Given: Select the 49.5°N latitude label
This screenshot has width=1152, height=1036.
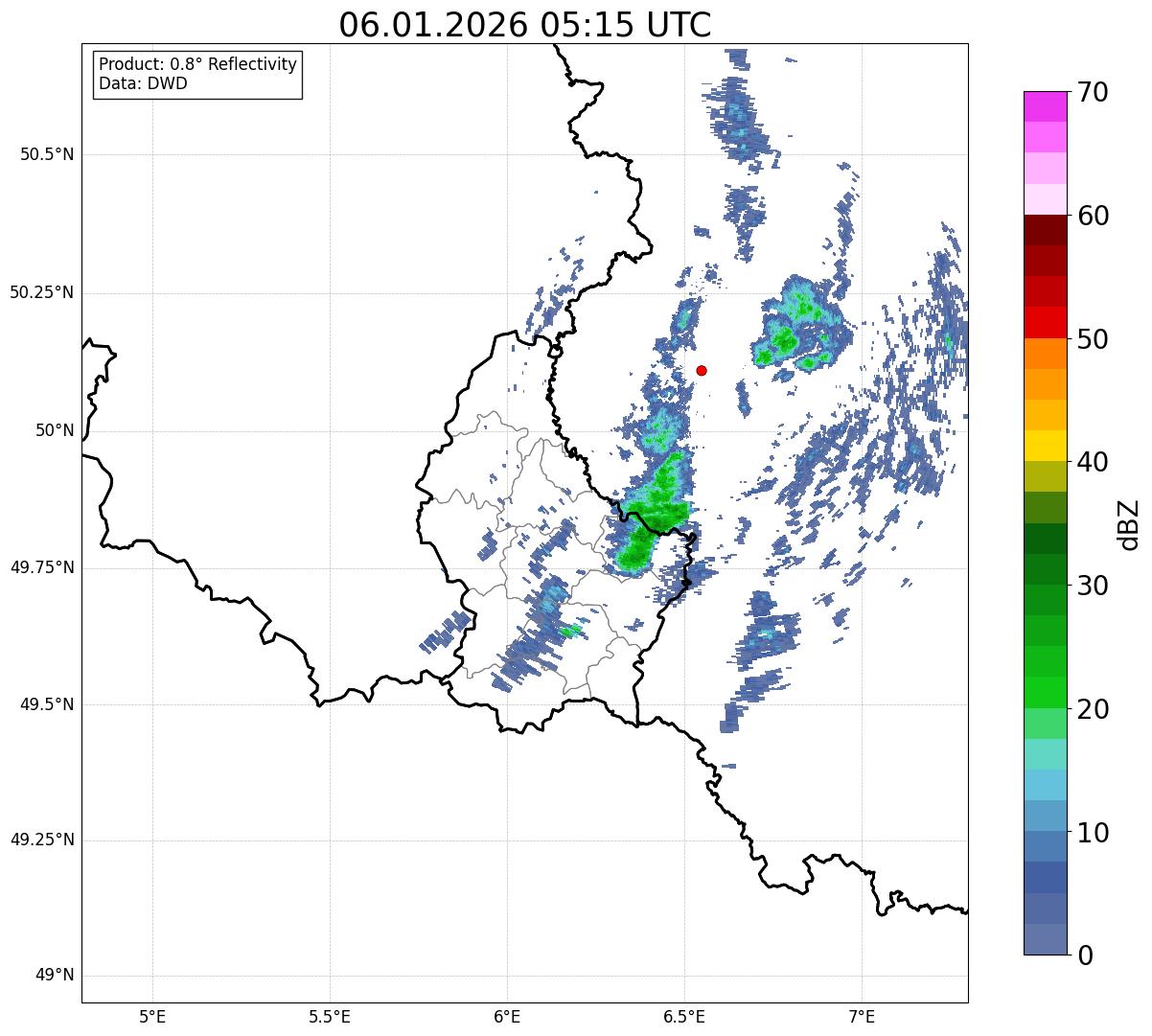Looking at the screenshot, I should click(x=46, y=704).
